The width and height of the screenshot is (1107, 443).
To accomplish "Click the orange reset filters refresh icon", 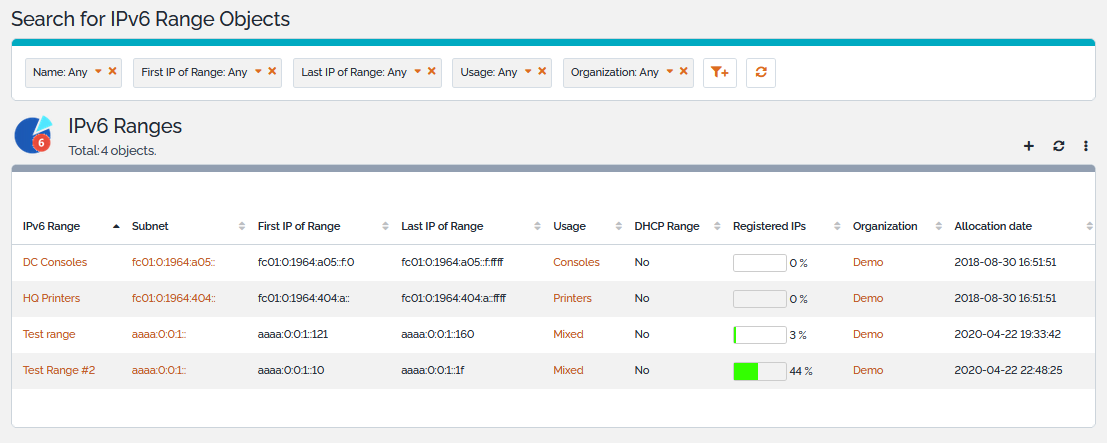I will click(761, 72).
